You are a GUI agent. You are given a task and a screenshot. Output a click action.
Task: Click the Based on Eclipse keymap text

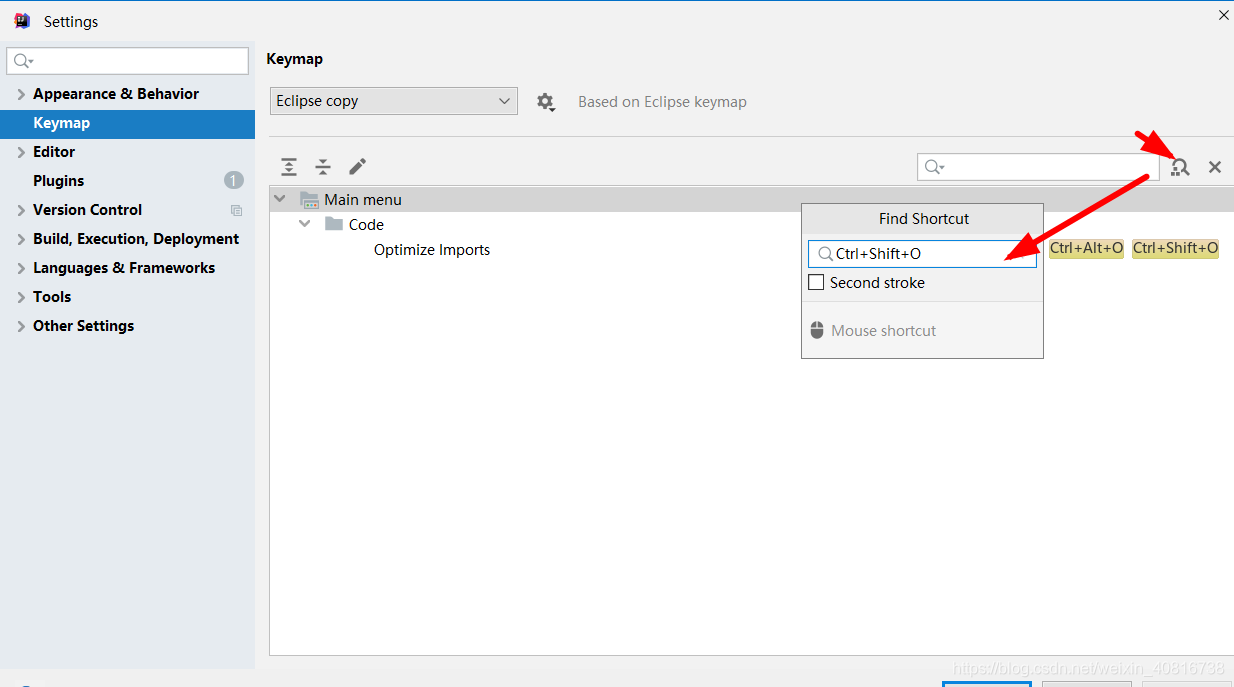(662, 102)
